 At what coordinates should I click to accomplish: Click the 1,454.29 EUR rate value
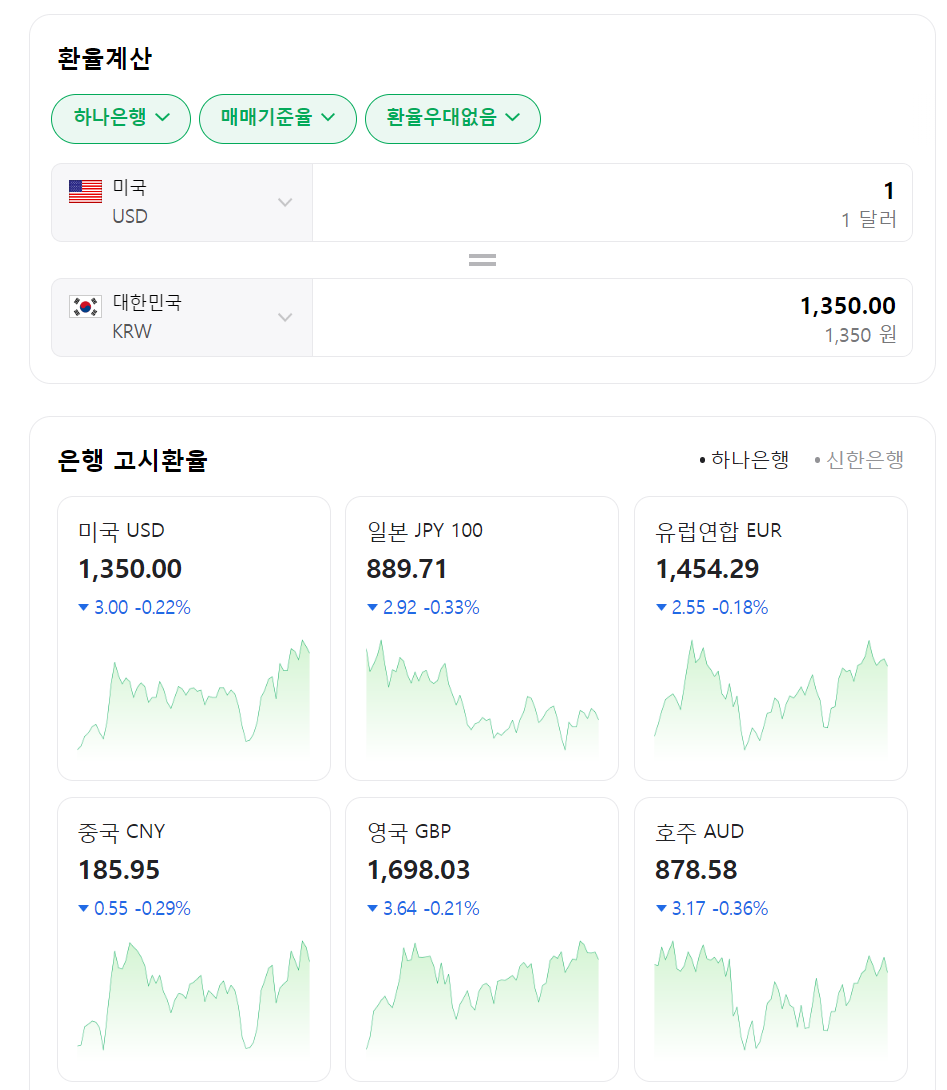coord(707,569)
